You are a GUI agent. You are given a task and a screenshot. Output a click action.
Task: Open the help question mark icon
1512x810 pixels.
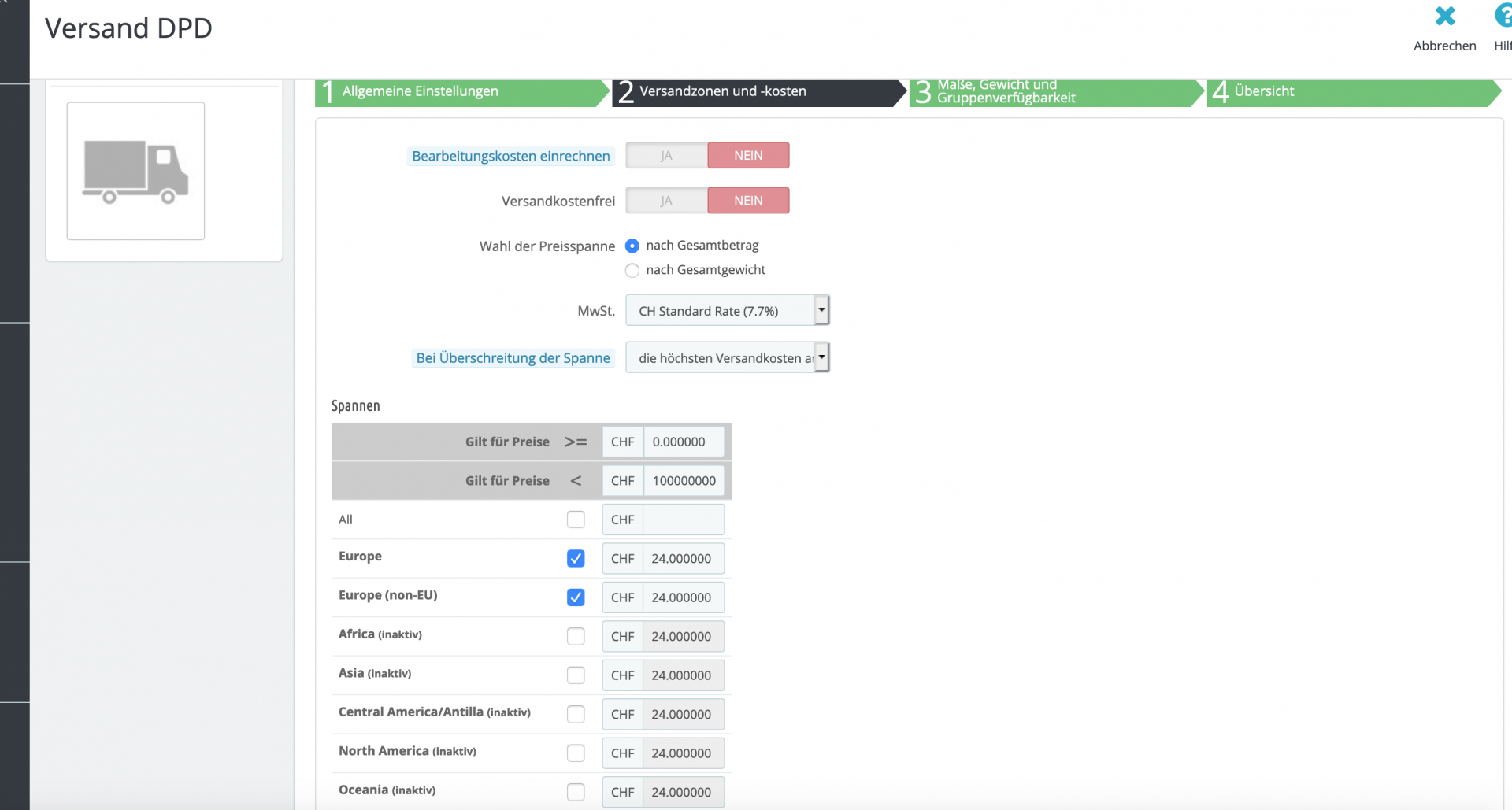tap(1503, 17)
